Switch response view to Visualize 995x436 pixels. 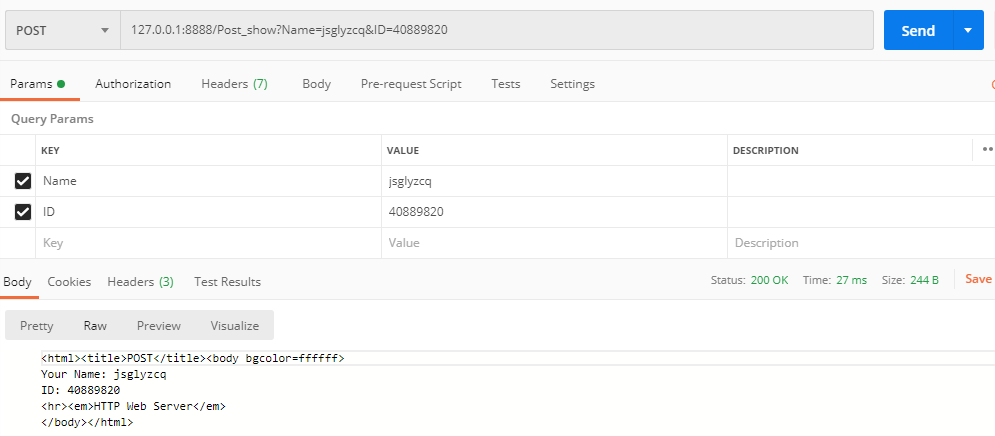[235, 326]
